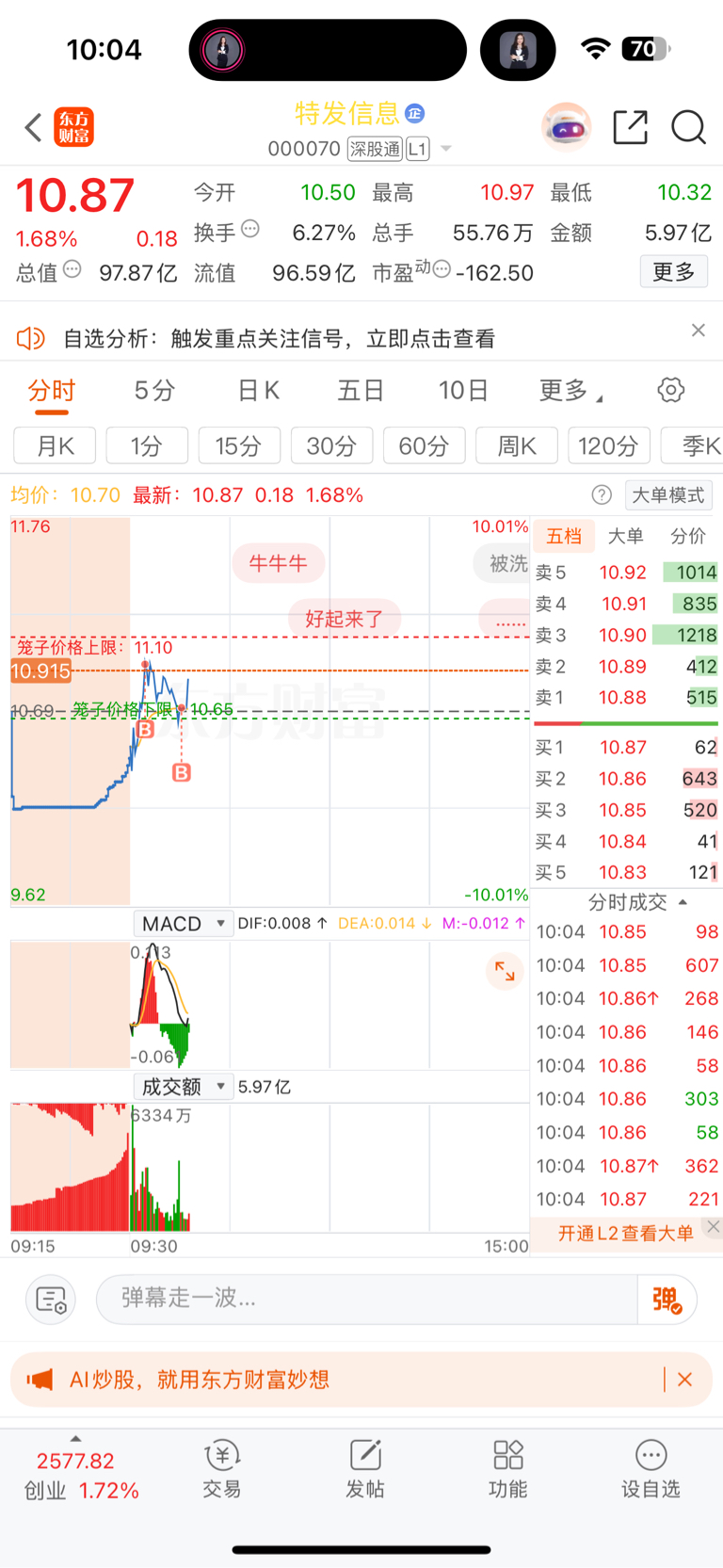Open the 成交额 indicator dropdown

184,1087
